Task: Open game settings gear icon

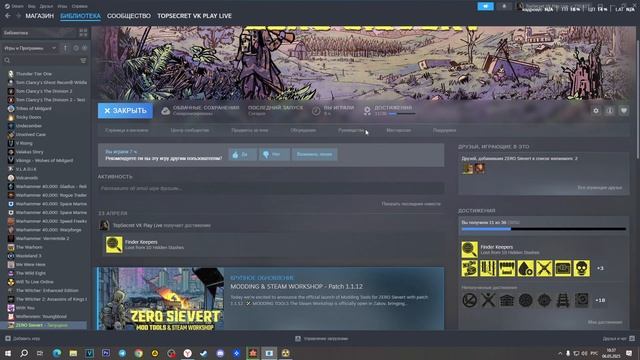Action: (596, 111)
